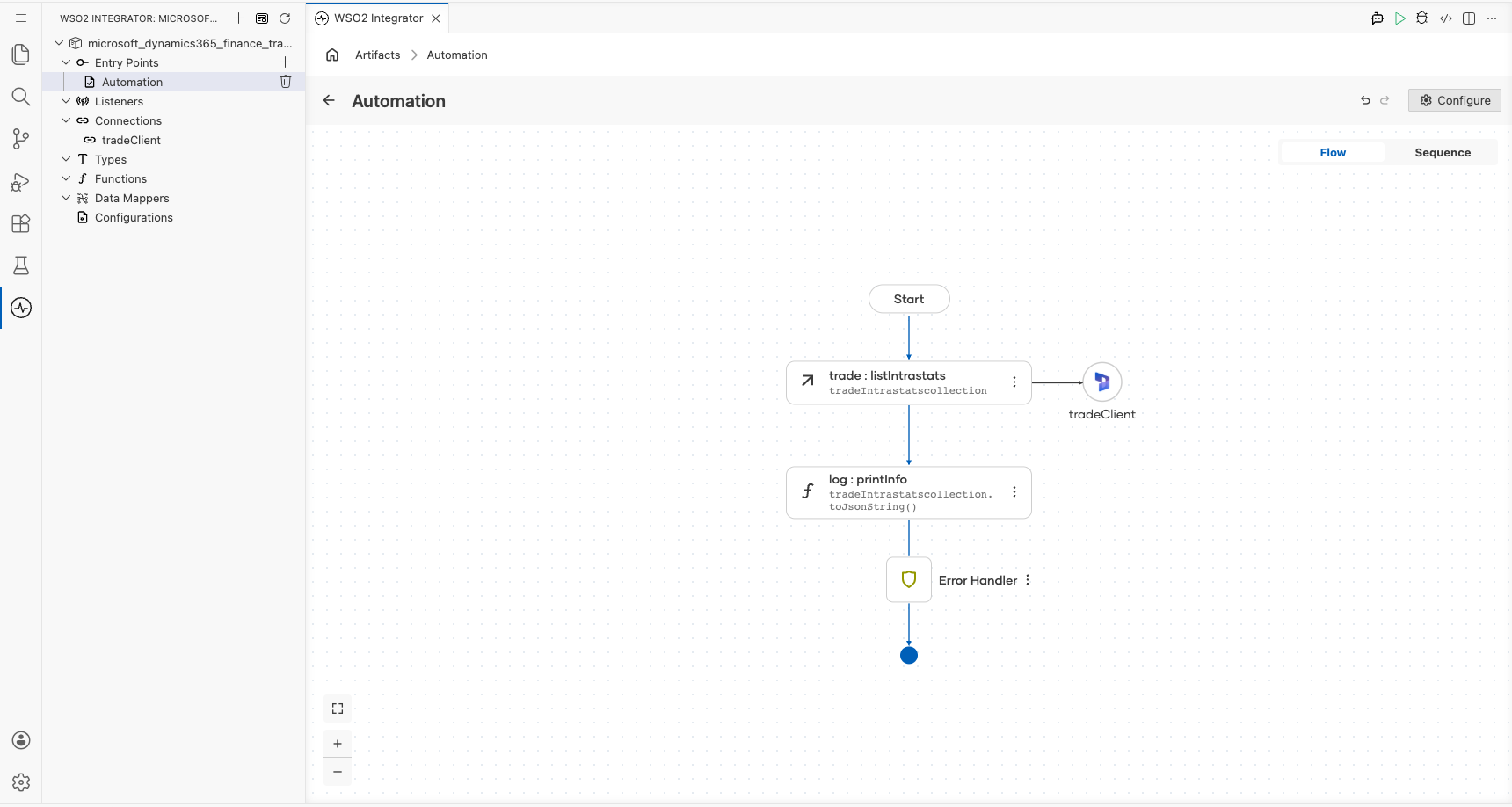Open the Artifacts breadcrumb link
The image size is (1512, 807).
click(378, 55)
